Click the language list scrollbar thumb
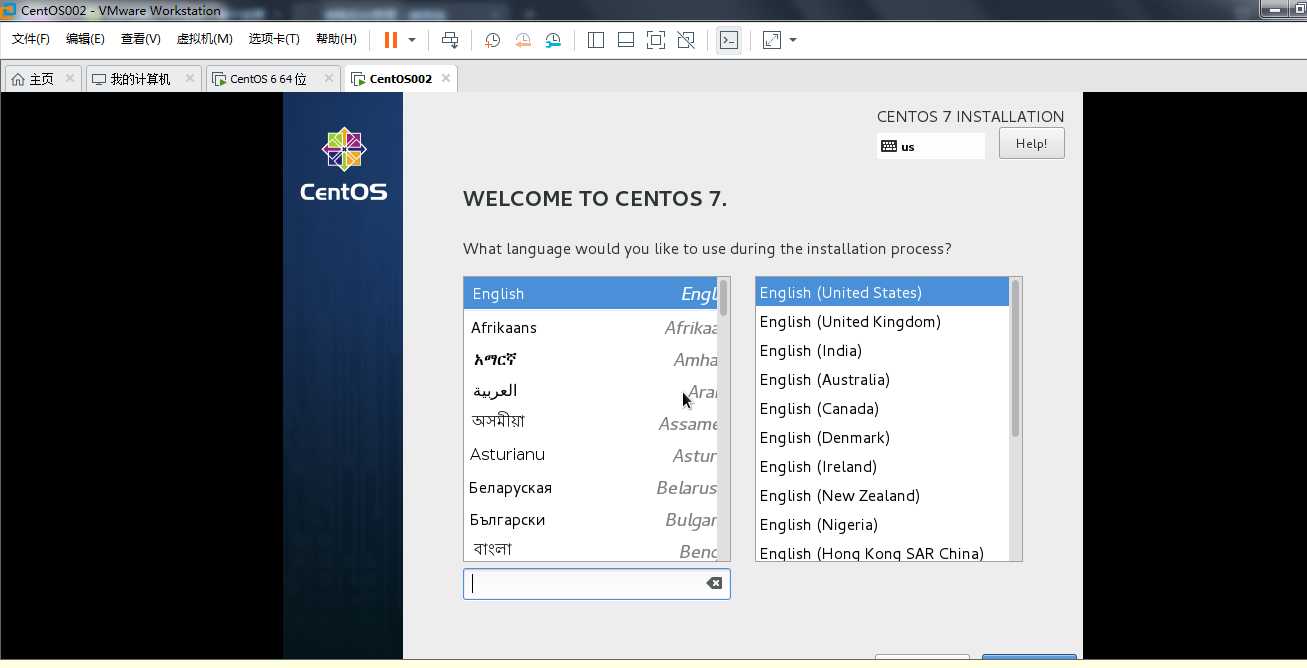1307x668 pixels. pos(723,298)
